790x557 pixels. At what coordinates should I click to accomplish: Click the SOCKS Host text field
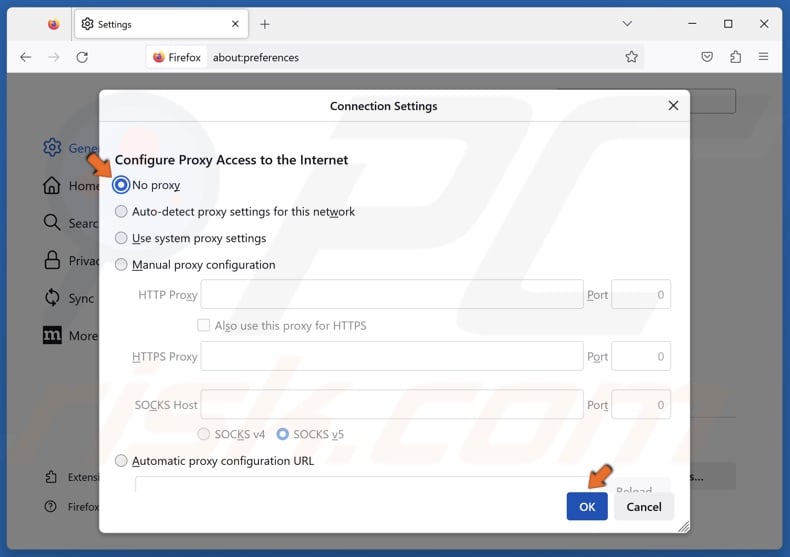pos(392,404)
